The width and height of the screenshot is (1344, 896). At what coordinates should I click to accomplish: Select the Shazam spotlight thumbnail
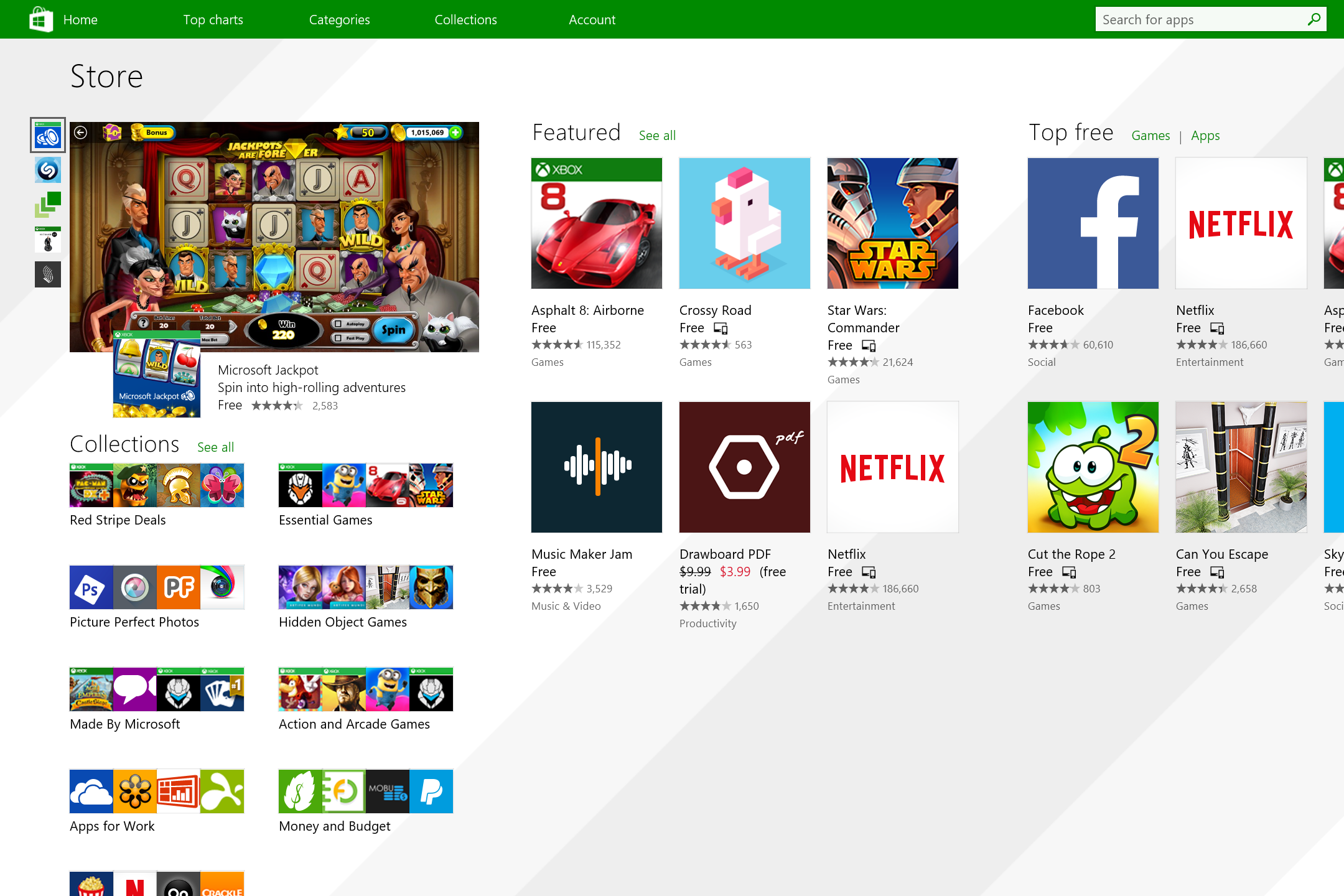tap(48, 170)
